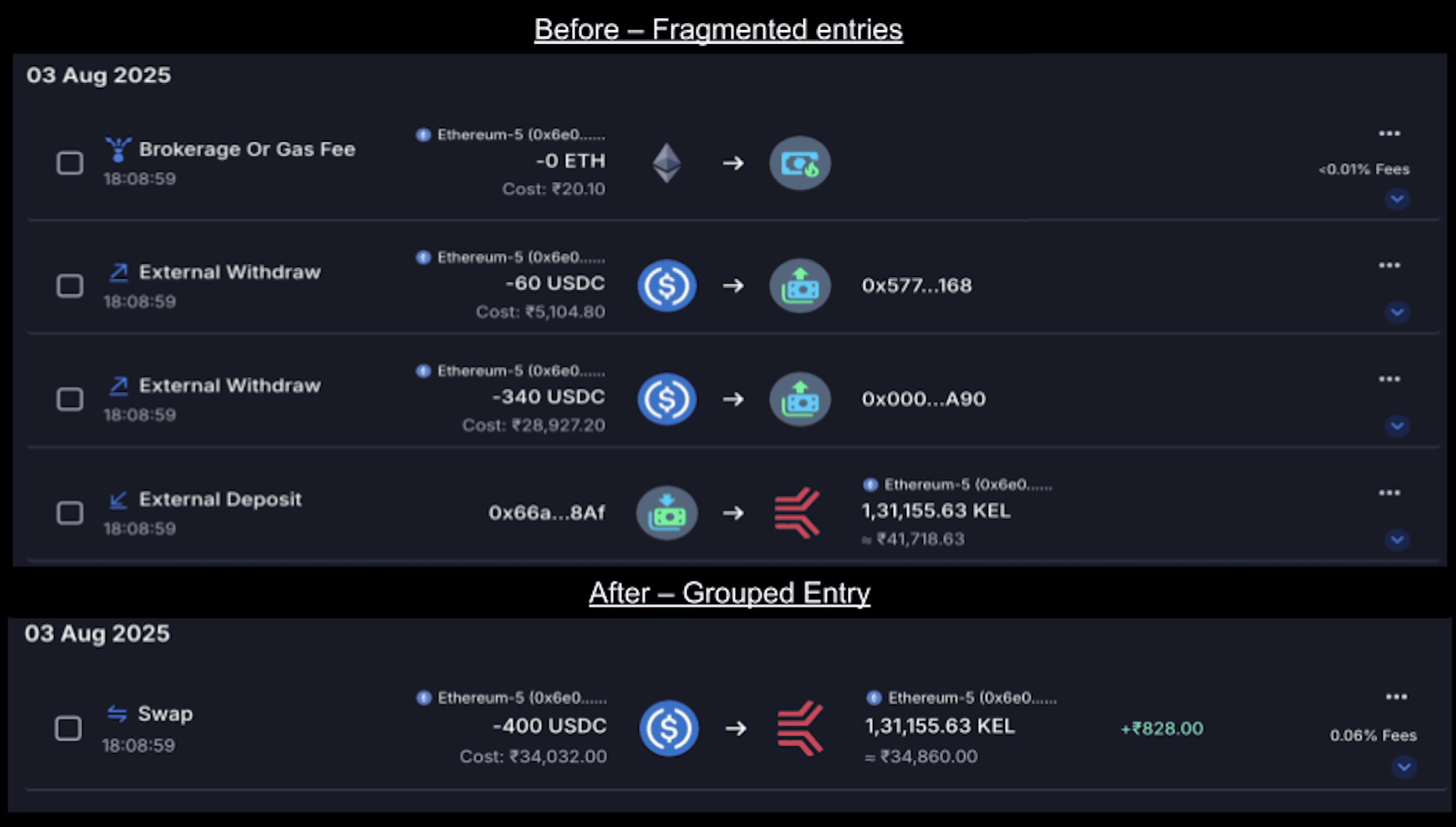
Task: Open three-dot menu for the Swap entry
Action: (x=1396, y=697)
